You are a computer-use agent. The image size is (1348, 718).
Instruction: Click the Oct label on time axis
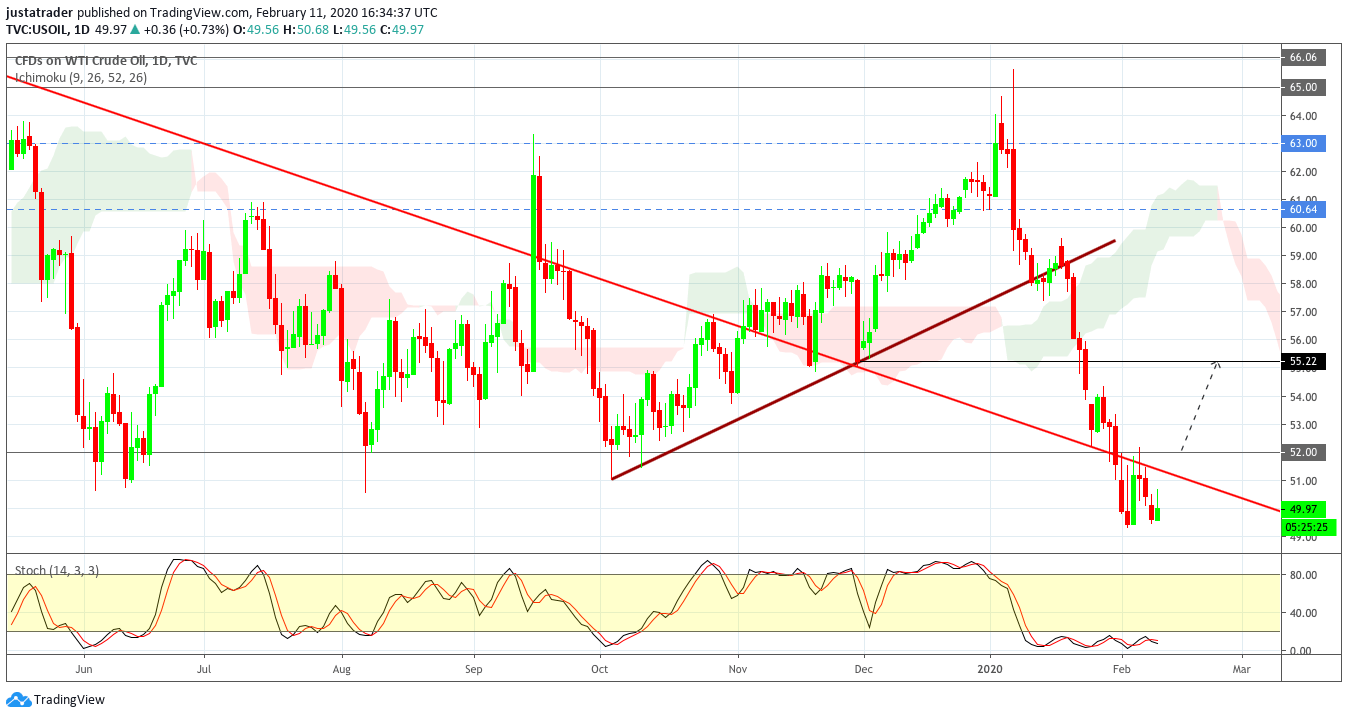pos(600,669)
